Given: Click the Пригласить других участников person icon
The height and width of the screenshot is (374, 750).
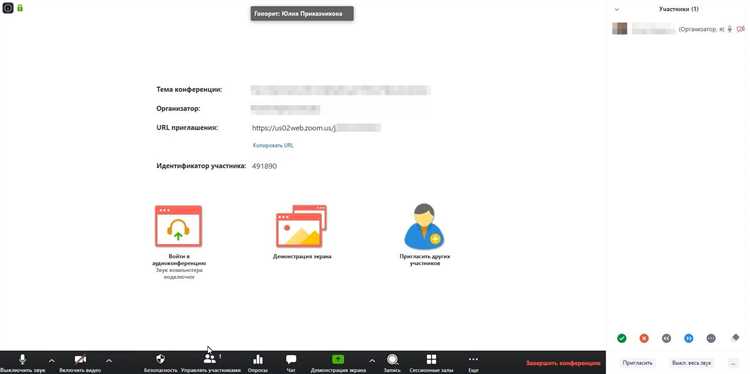Looking at the screenshot, I should [424, 226].
